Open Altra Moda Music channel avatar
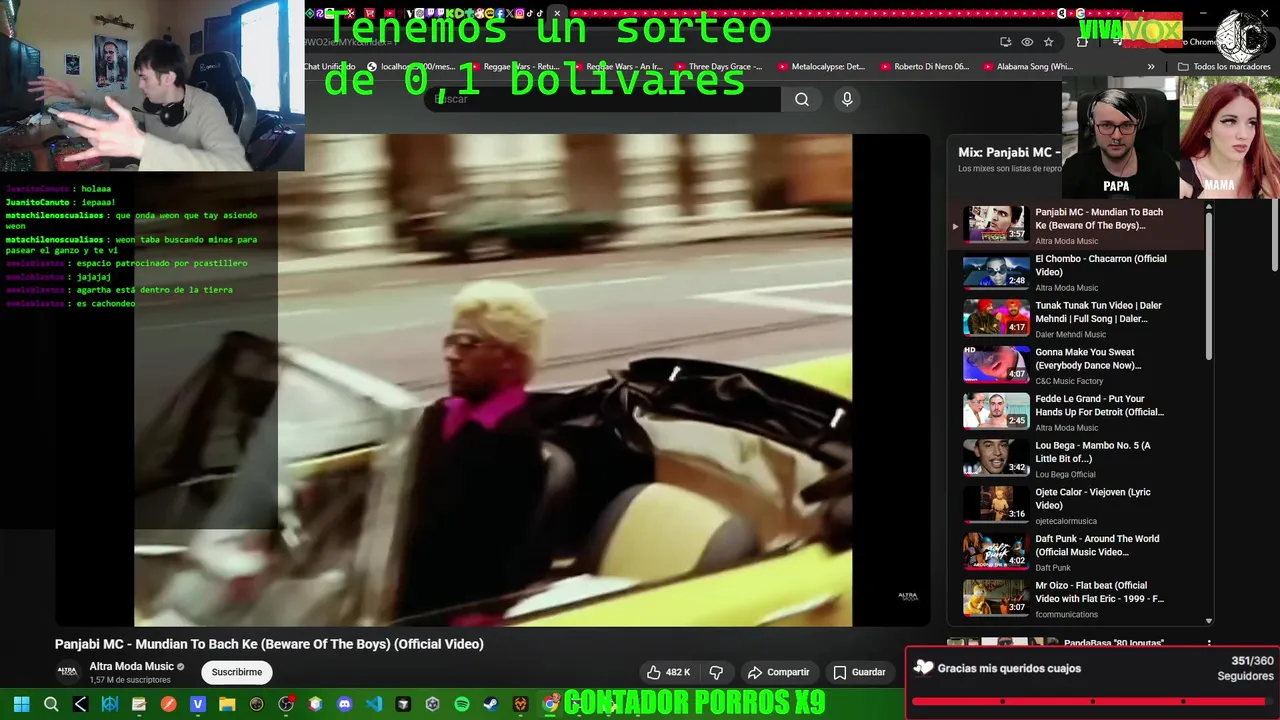The height and width of the screenshot is (720, 1280). [67, 672]
